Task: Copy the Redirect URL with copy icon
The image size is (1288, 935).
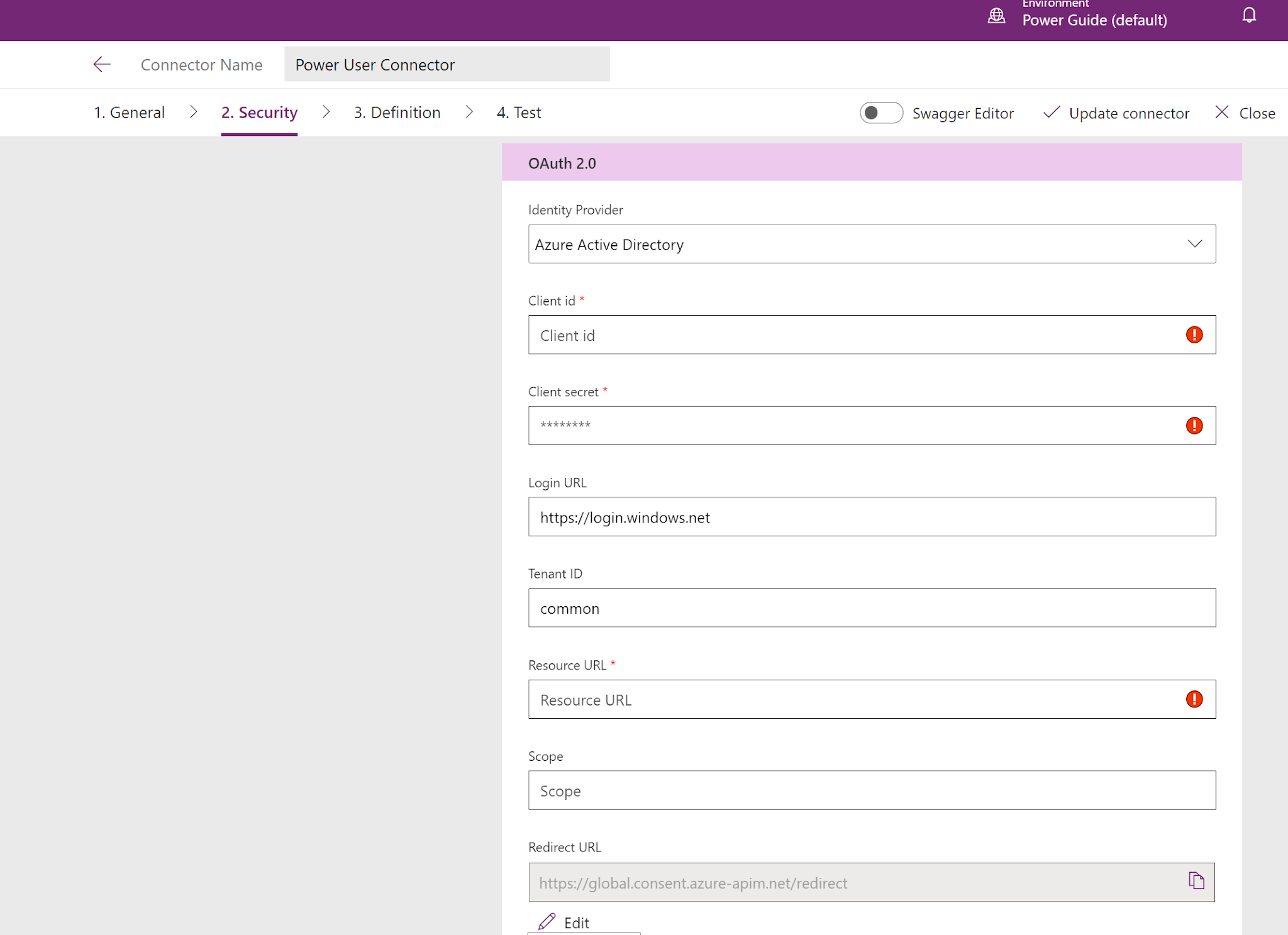Action: pos(1196,881)
